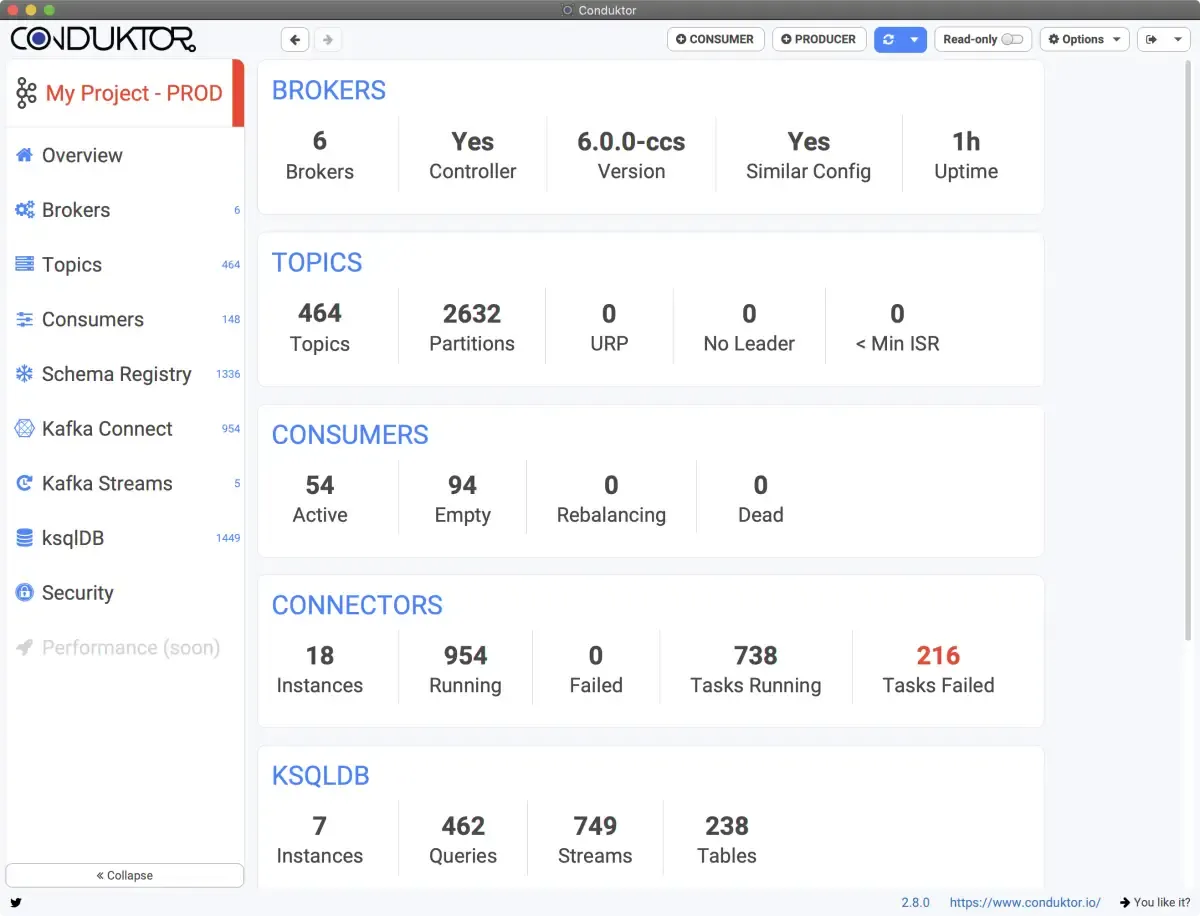Open the Options dropdown
Screen dimensions: 1200x916
tap(1084, 40)
